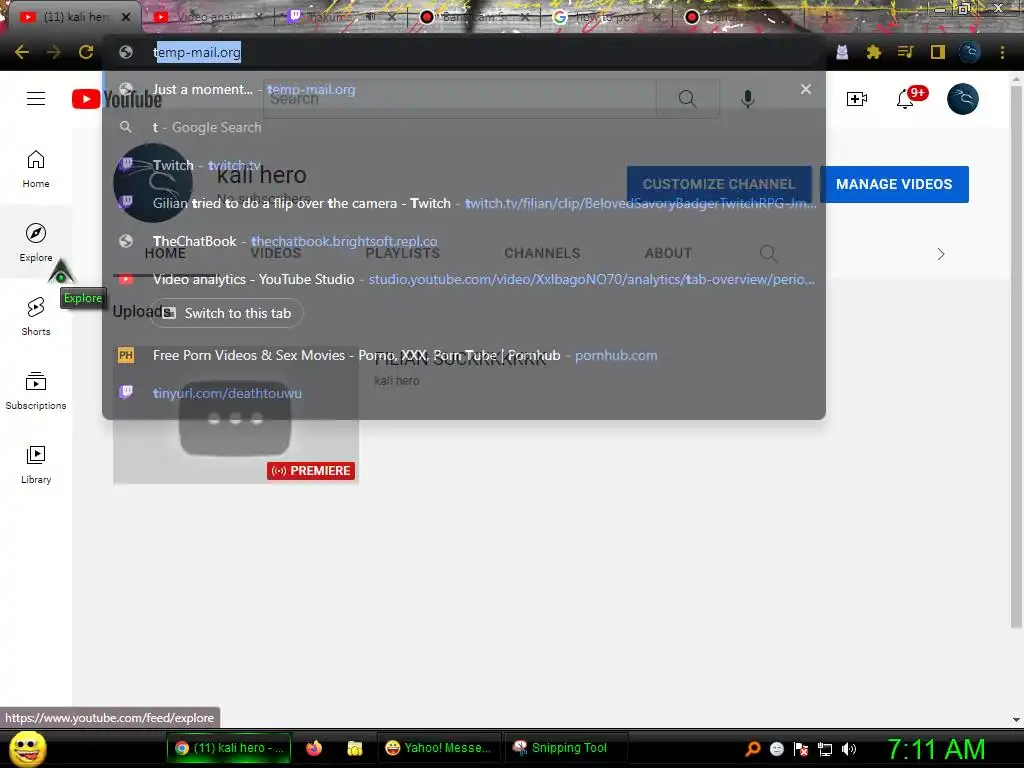
Task: Open the Extensions puzzle-piece menu
Action: coord(874,52)
